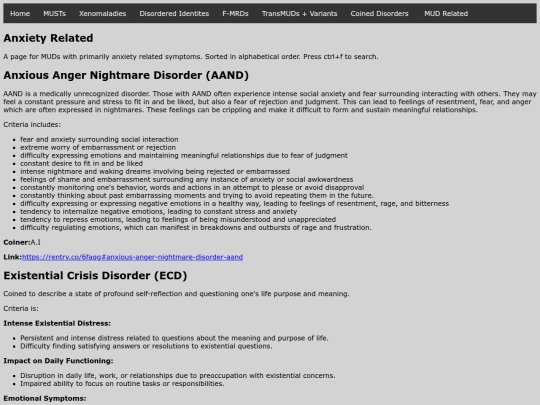Open TransMUDs + Variants dropdown
This screenshot has height=405, width=540.
point(299,13)
